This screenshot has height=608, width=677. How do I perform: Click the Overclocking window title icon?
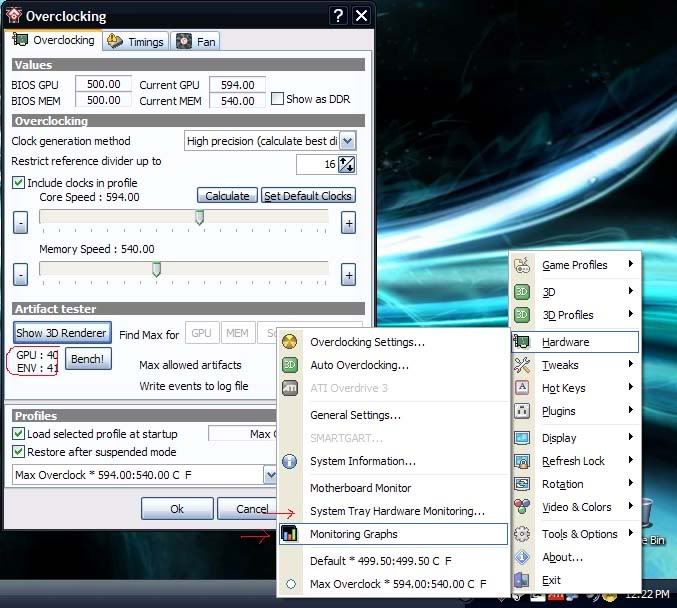(x=14, y=15)
